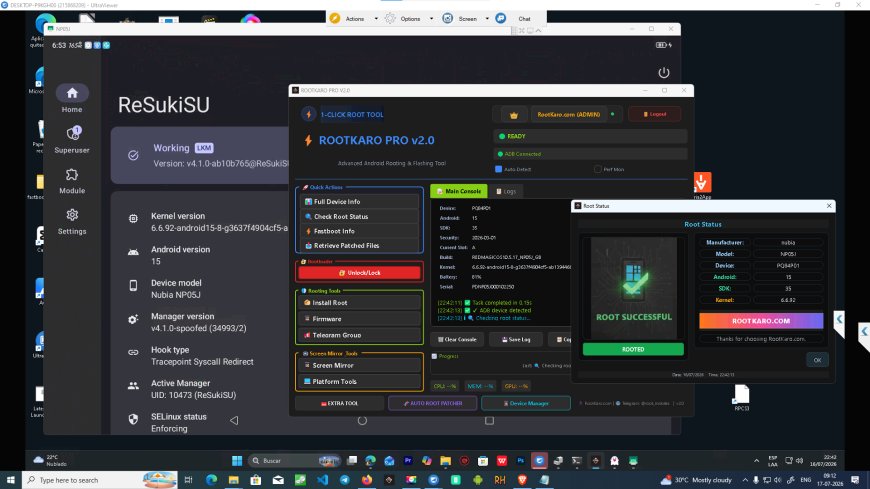Expand remote taskbar hidden icons chevron
Screen dimensions: 870x489
756,461
